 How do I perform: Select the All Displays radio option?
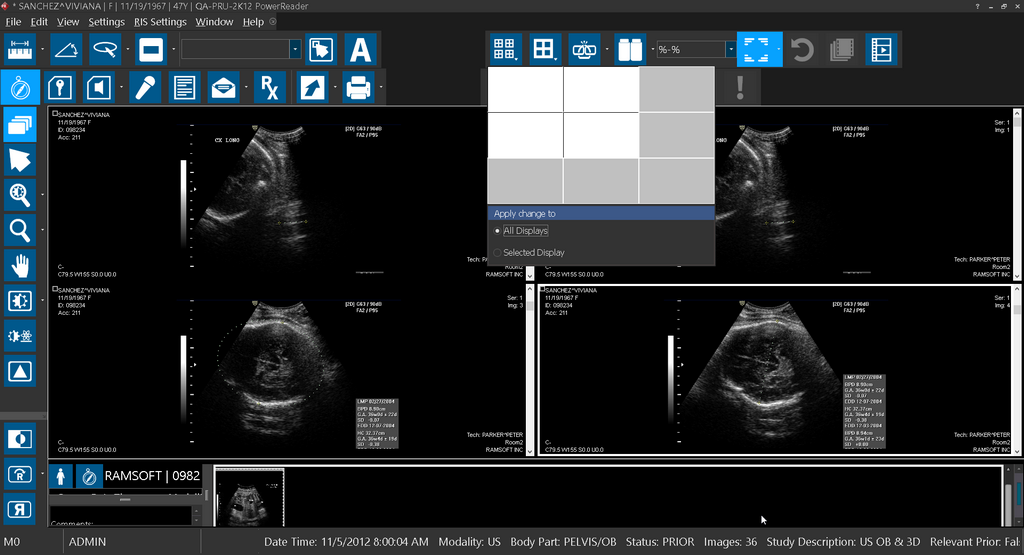498,231
